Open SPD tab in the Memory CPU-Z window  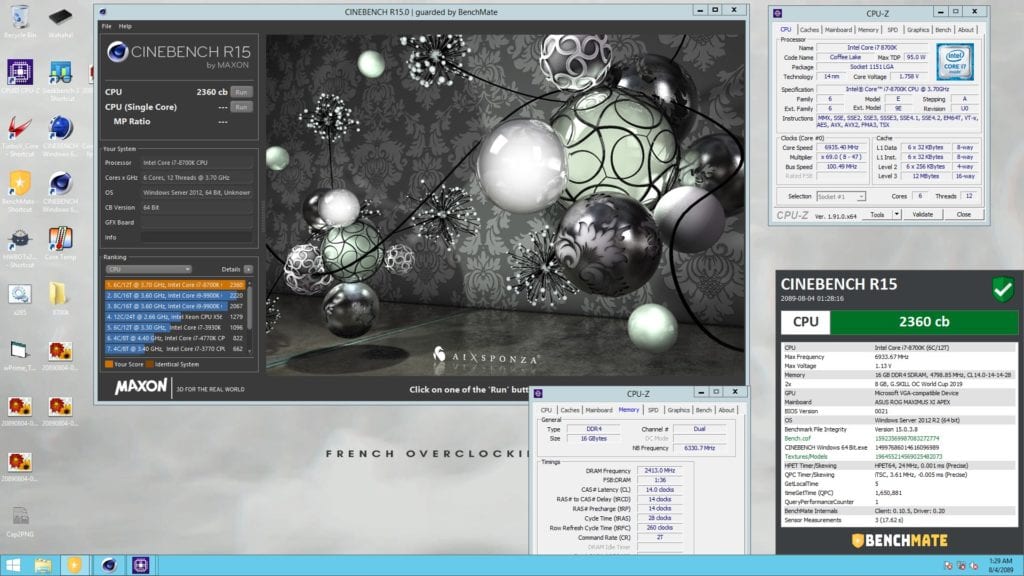653,410
